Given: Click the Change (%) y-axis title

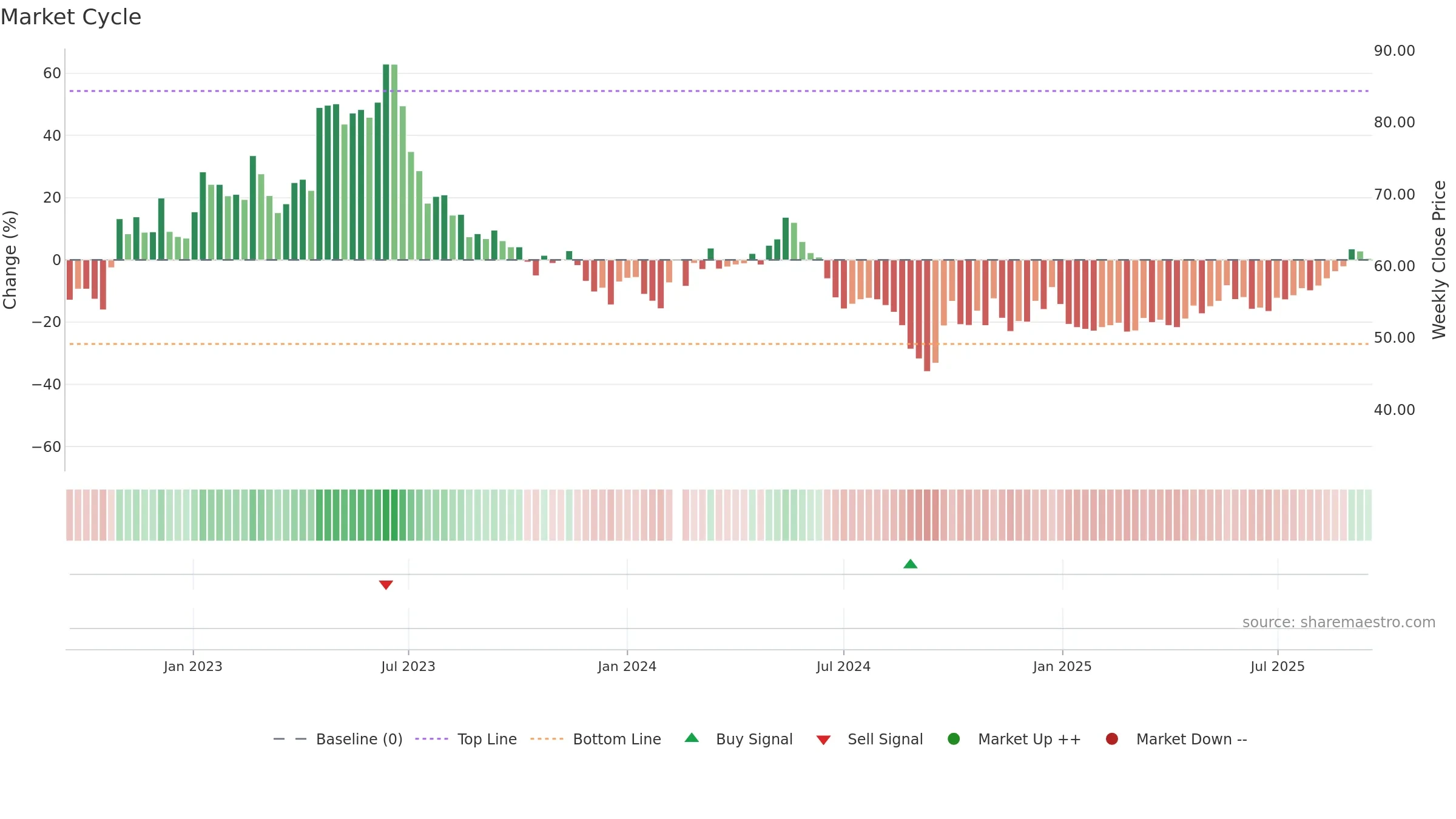Looking at the screenshot, I should coord(10,260).
